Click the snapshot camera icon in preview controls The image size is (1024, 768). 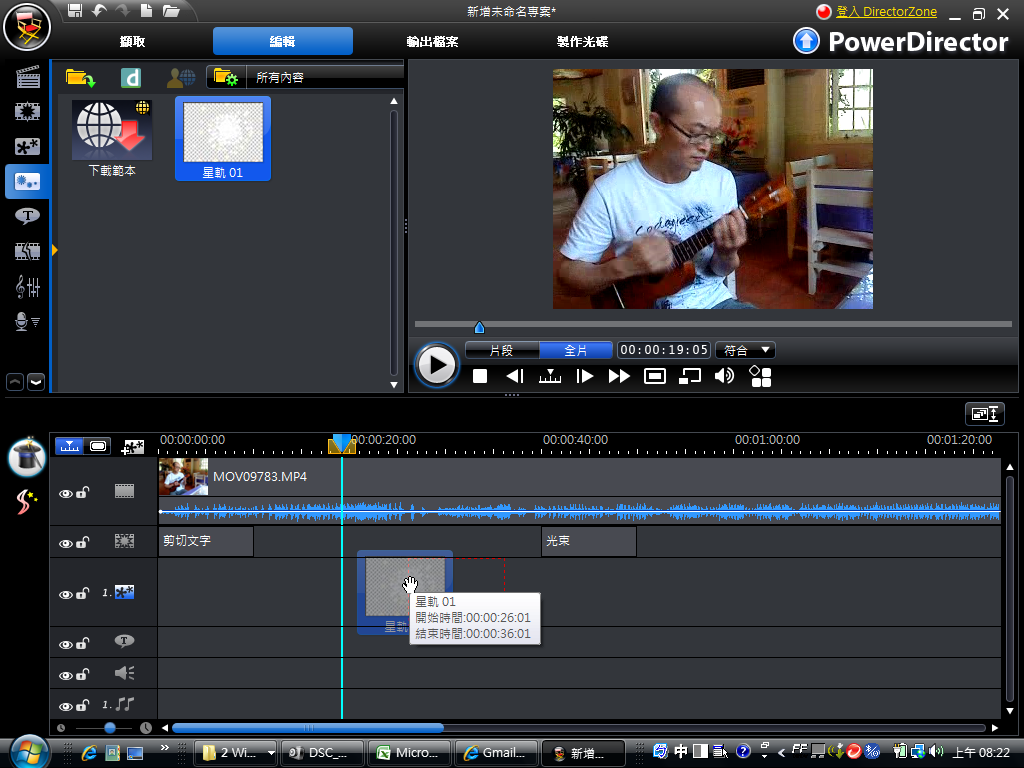(655, 376)
